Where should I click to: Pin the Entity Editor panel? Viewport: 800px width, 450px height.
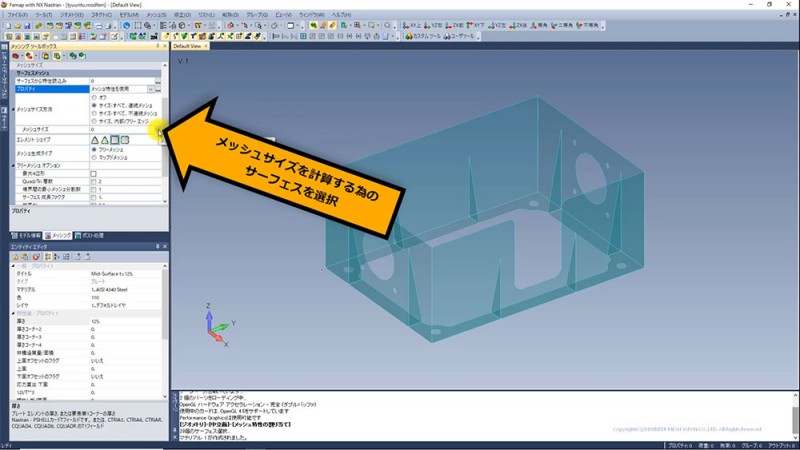(158, 246)
